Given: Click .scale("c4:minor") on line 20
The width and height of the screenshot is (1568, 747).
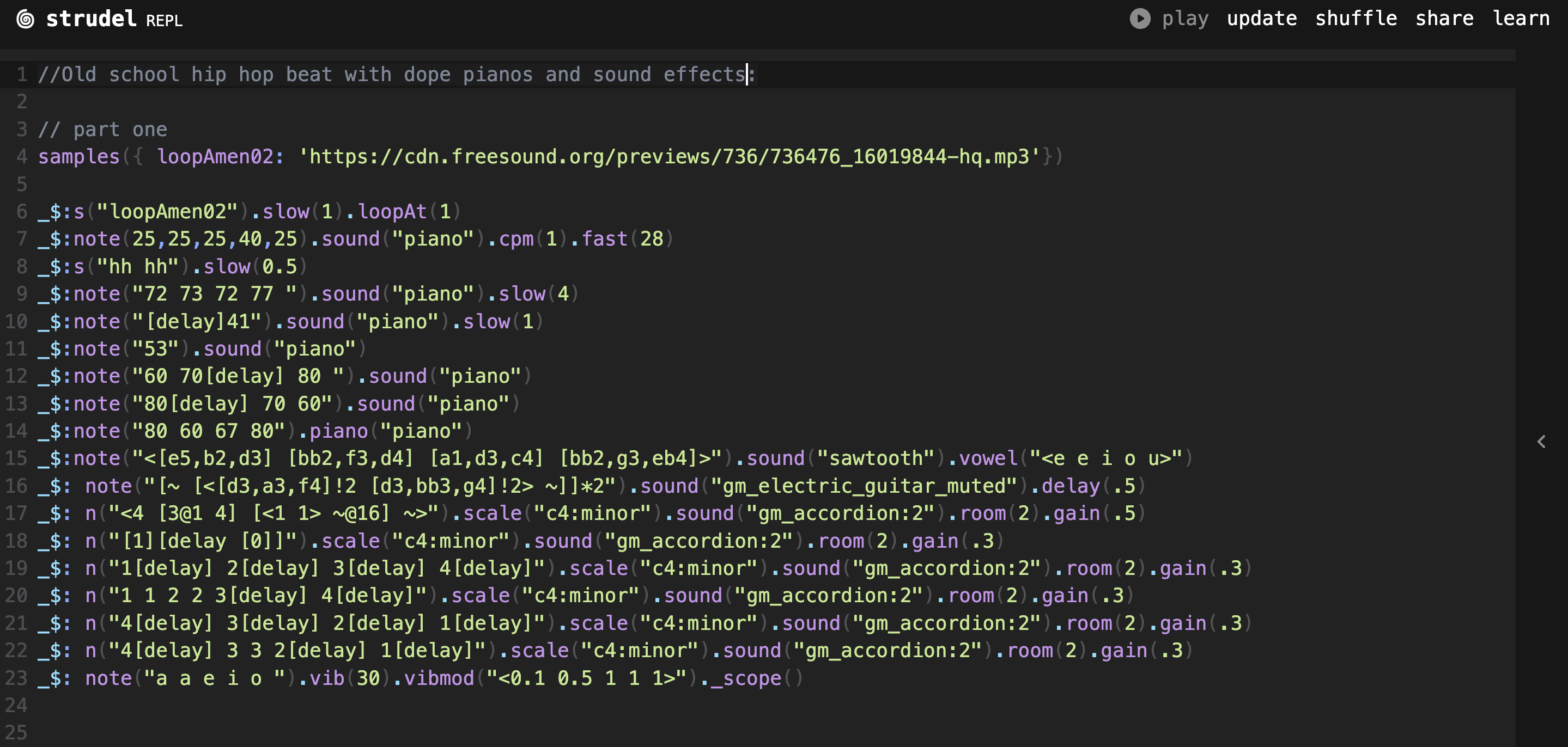Looking at the screenshot, I should coord(545,596).
